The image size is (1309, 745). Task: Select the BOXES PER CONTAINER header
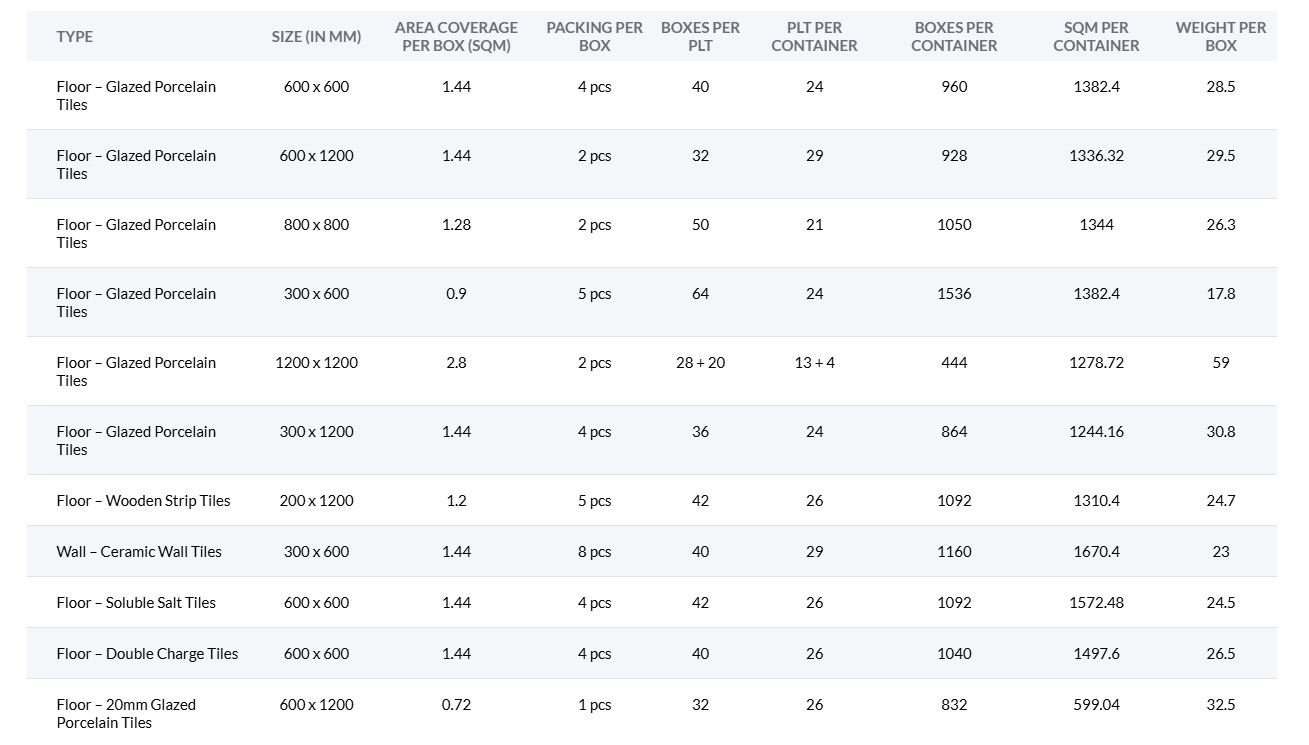click(x=954, y=37)
